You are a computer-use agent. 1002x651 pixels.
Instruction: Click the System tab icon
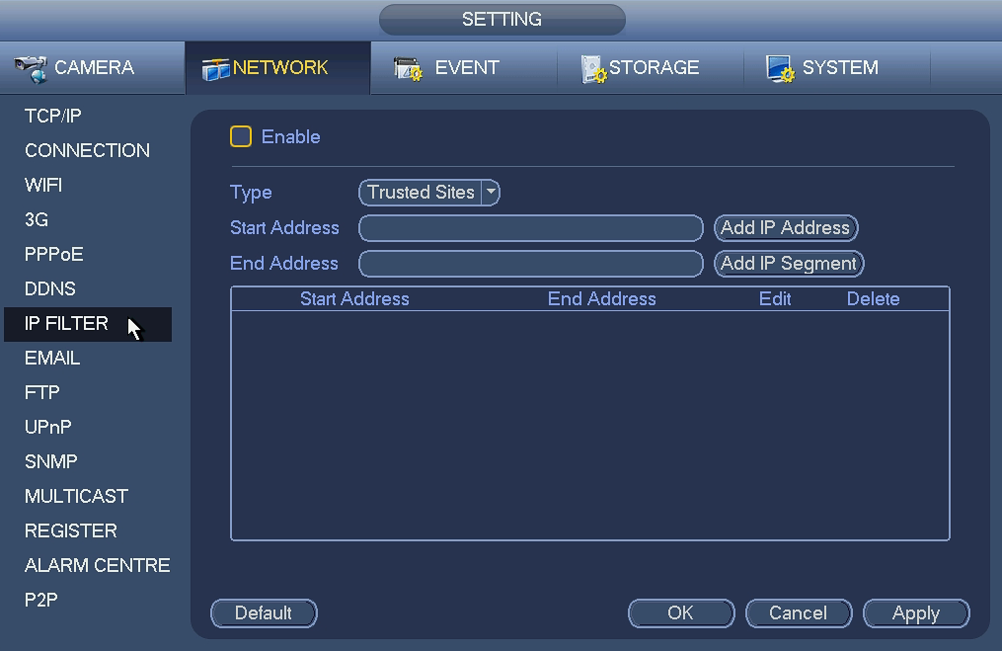(780, 68)
